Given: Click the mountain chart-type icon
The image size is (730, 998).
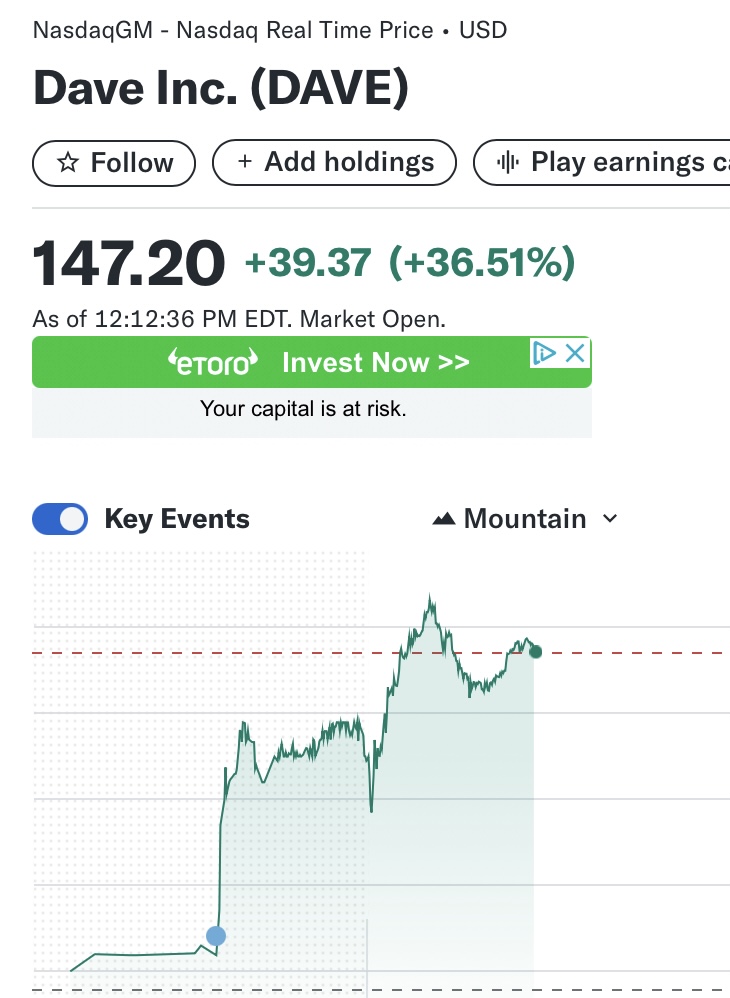Looking at the screenshot, I should [444, 519].
